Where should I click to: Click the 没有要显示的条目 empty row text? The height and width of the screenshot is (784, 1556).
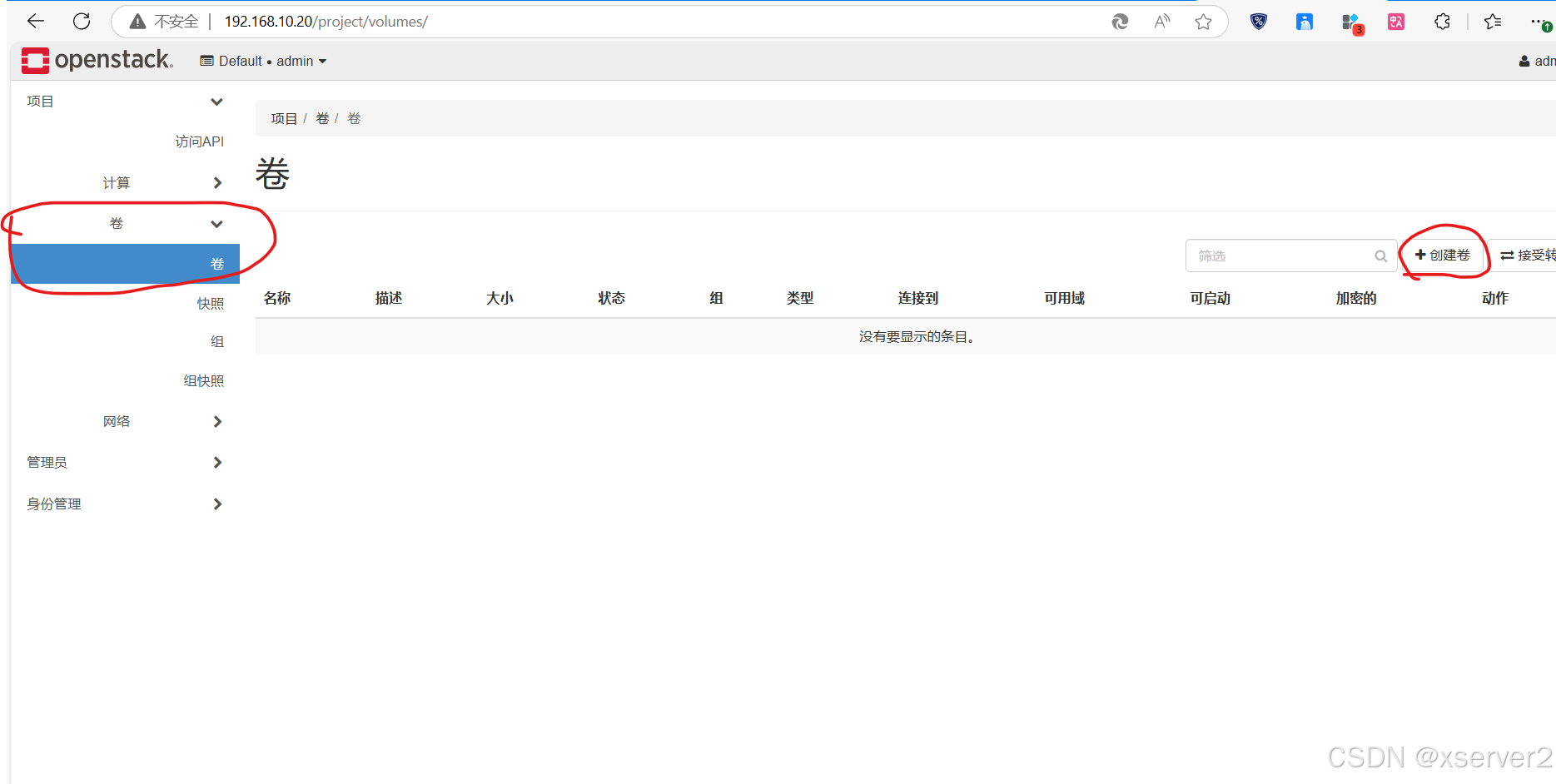pos(917,337)
